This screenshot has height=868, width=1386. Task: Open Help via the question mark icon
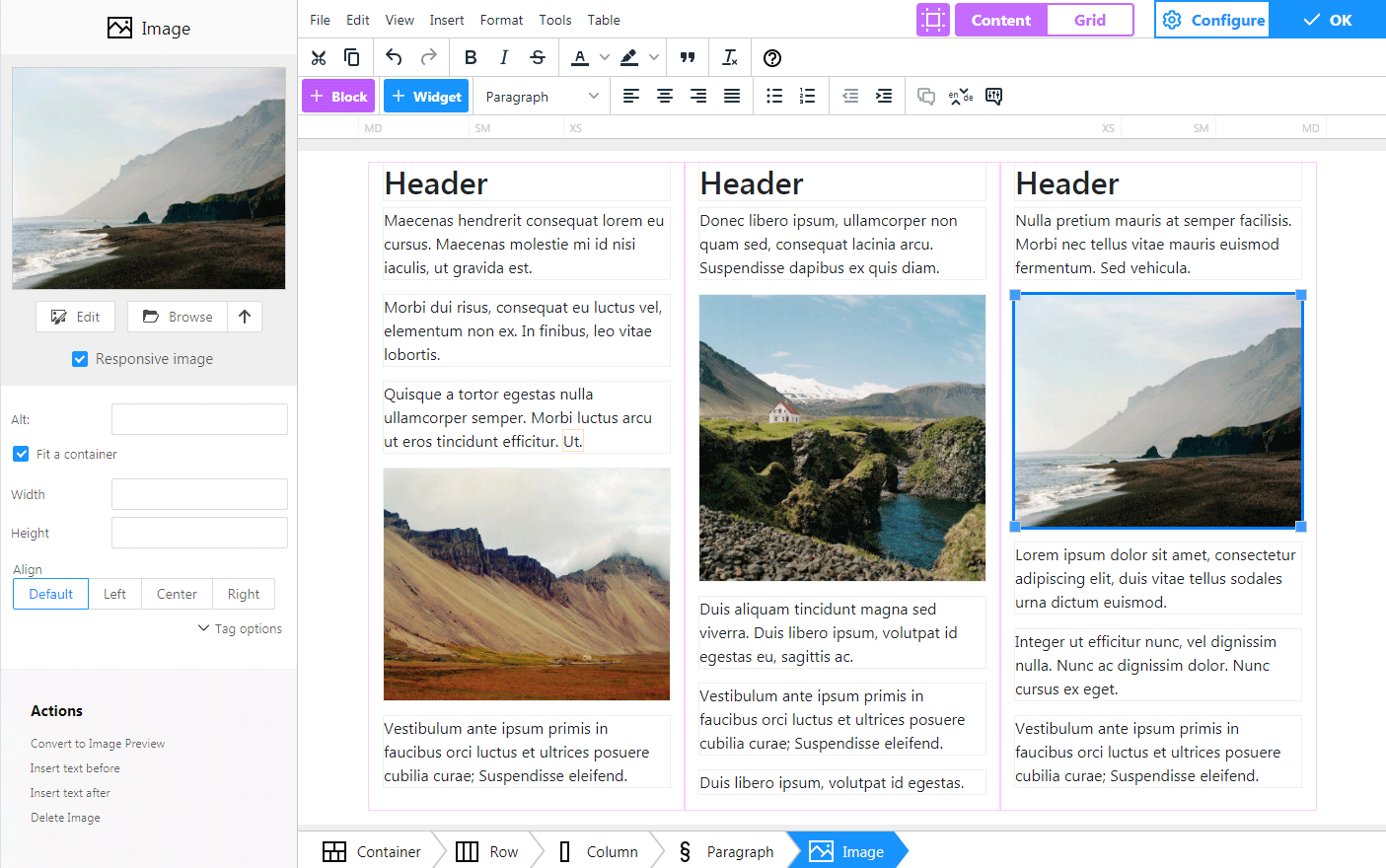coord(771,57)
